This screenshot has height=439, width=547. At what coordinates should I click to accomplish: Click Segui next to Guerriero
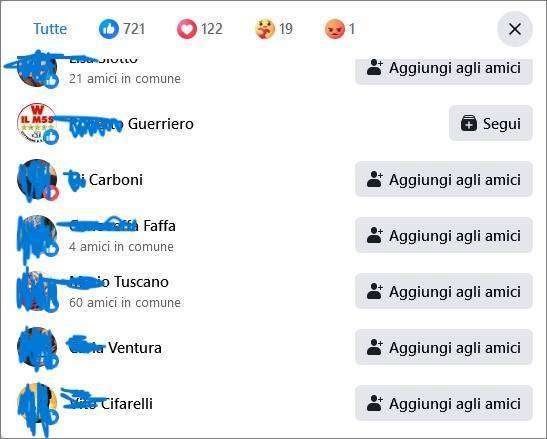point(491,124)
